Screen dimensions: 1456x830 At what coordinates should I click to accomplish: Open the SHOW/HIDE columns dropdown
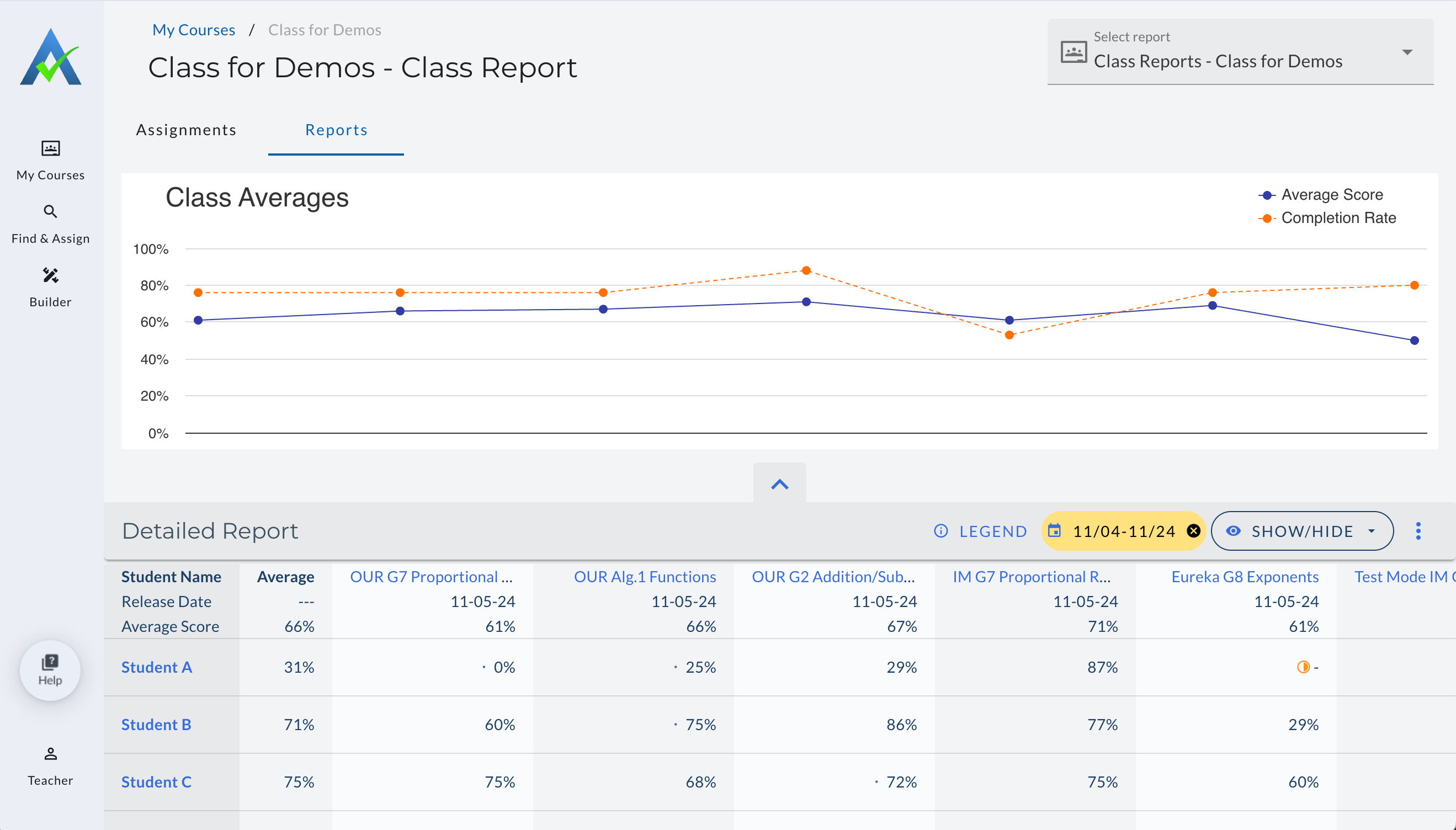click(x=1302, y=531)
